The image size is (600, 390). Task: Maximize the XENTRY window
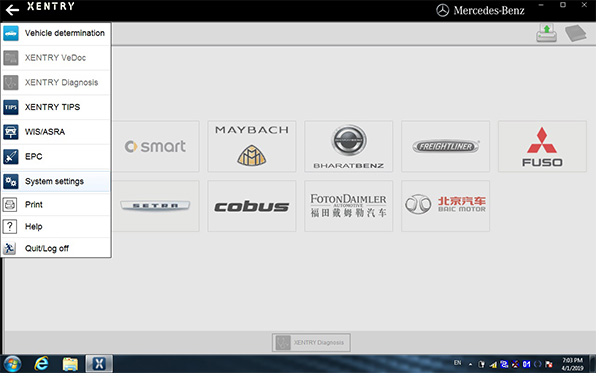pyautogui.click(x=563, y=5)
